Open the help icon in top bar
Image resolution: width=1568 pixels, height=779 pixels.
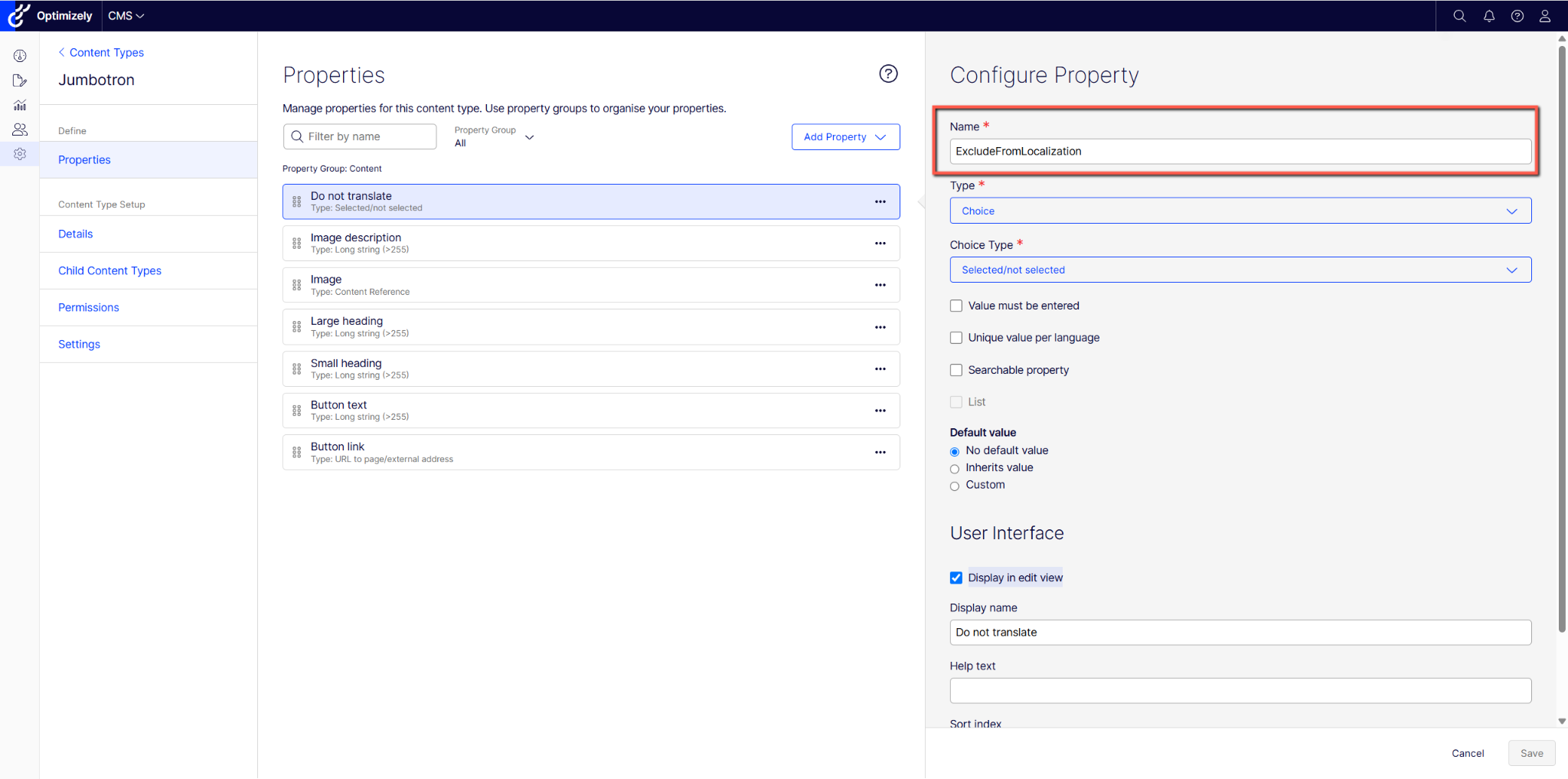click(1517, 16)
